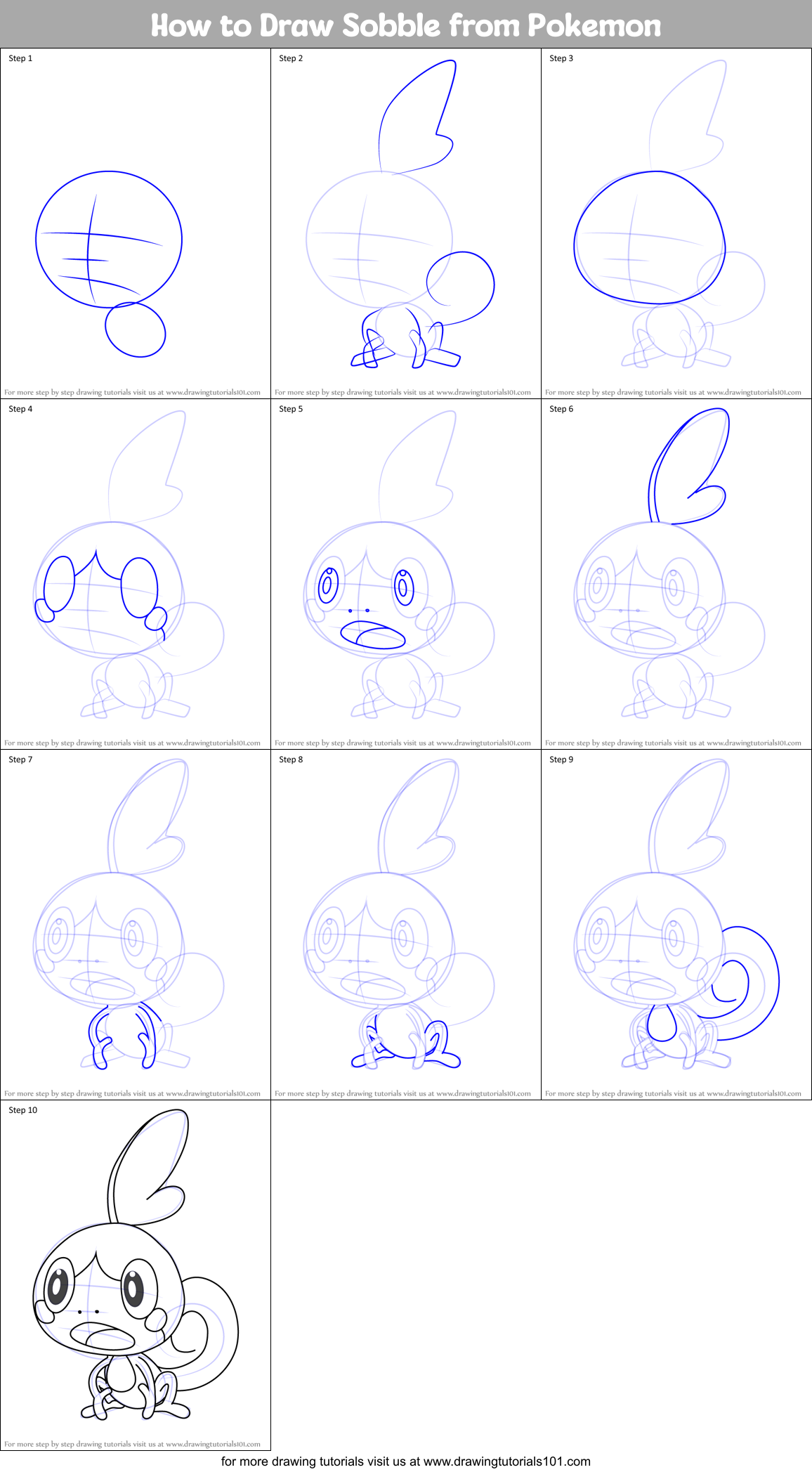Image resolution: width=812 pixels, height=1472 pixels.
Task: Click the 'Step 3' label
Action: pos(561,58)
